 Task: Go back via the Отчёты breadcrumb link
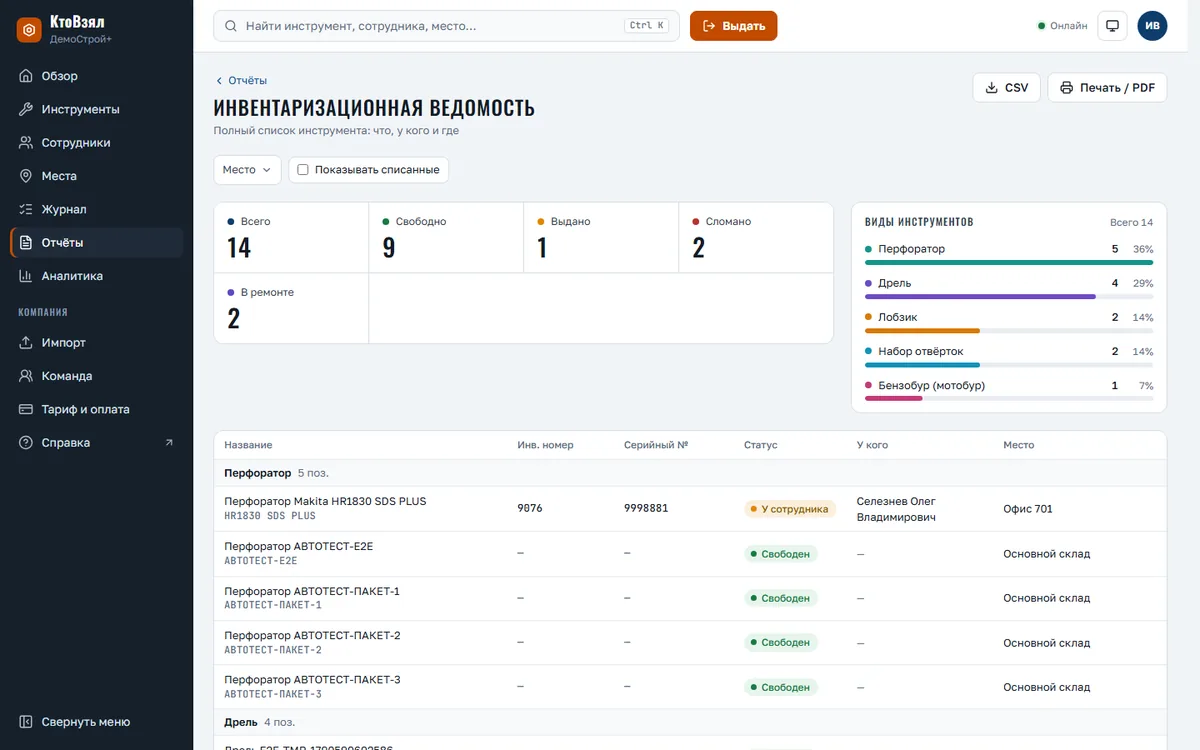242,80
